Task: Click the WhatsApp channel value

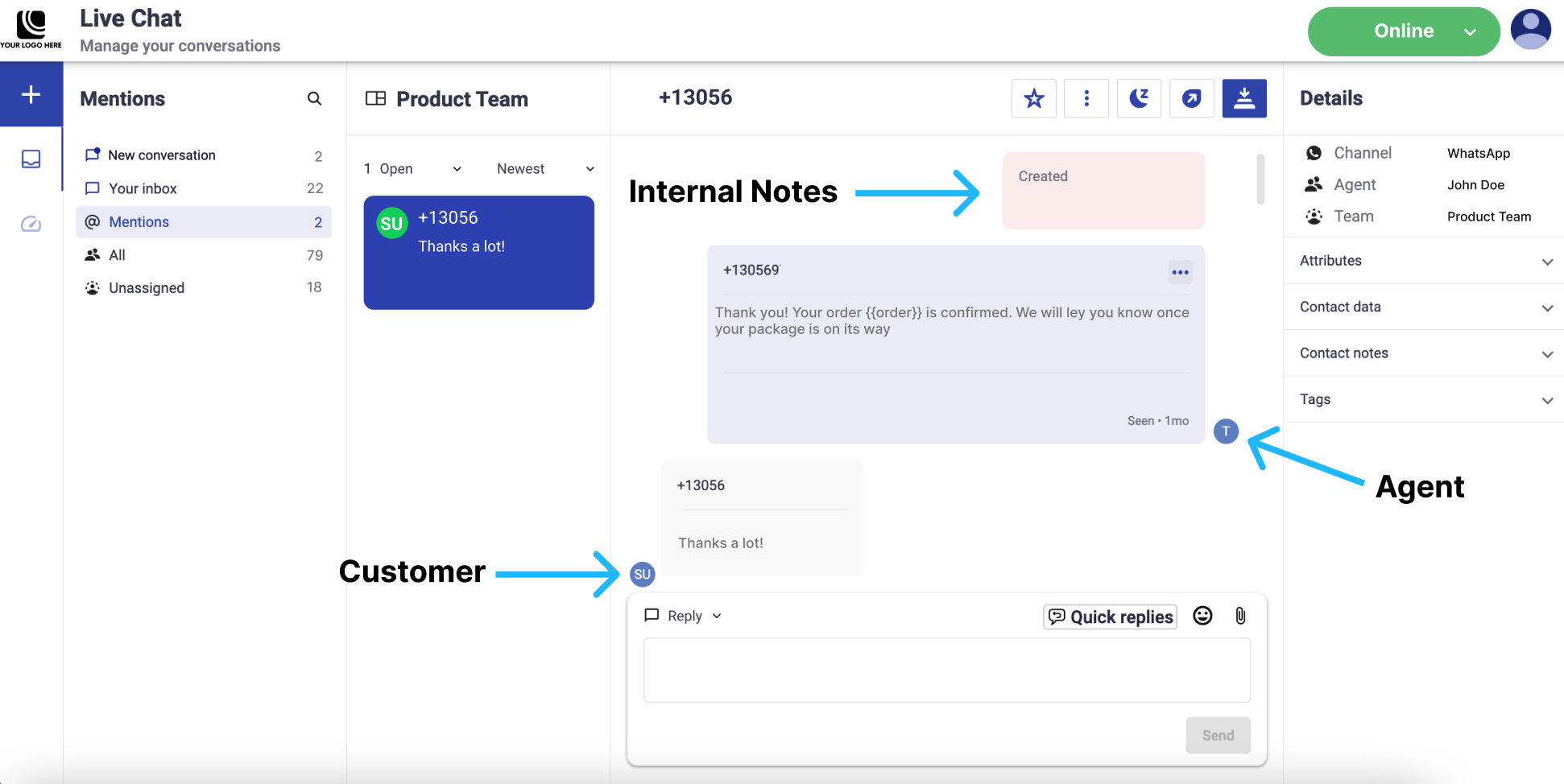Action: click(1479, 153)
